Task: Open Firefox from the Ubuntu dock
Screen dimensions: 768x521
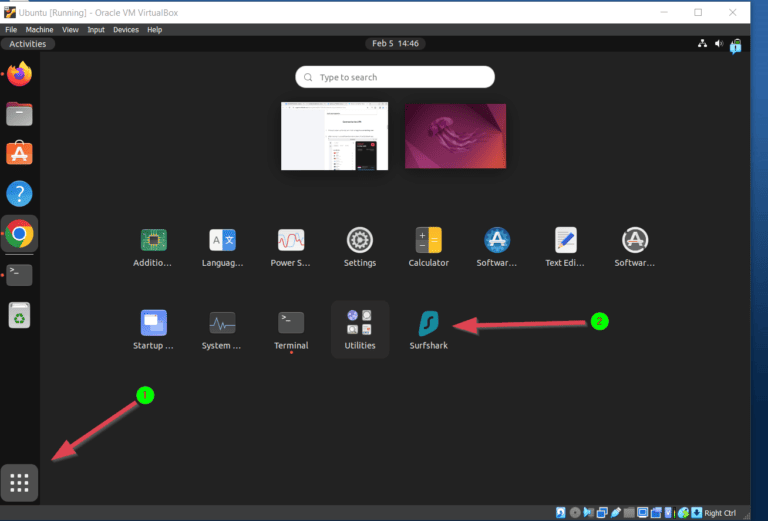Action: click(x=19, y=74)
